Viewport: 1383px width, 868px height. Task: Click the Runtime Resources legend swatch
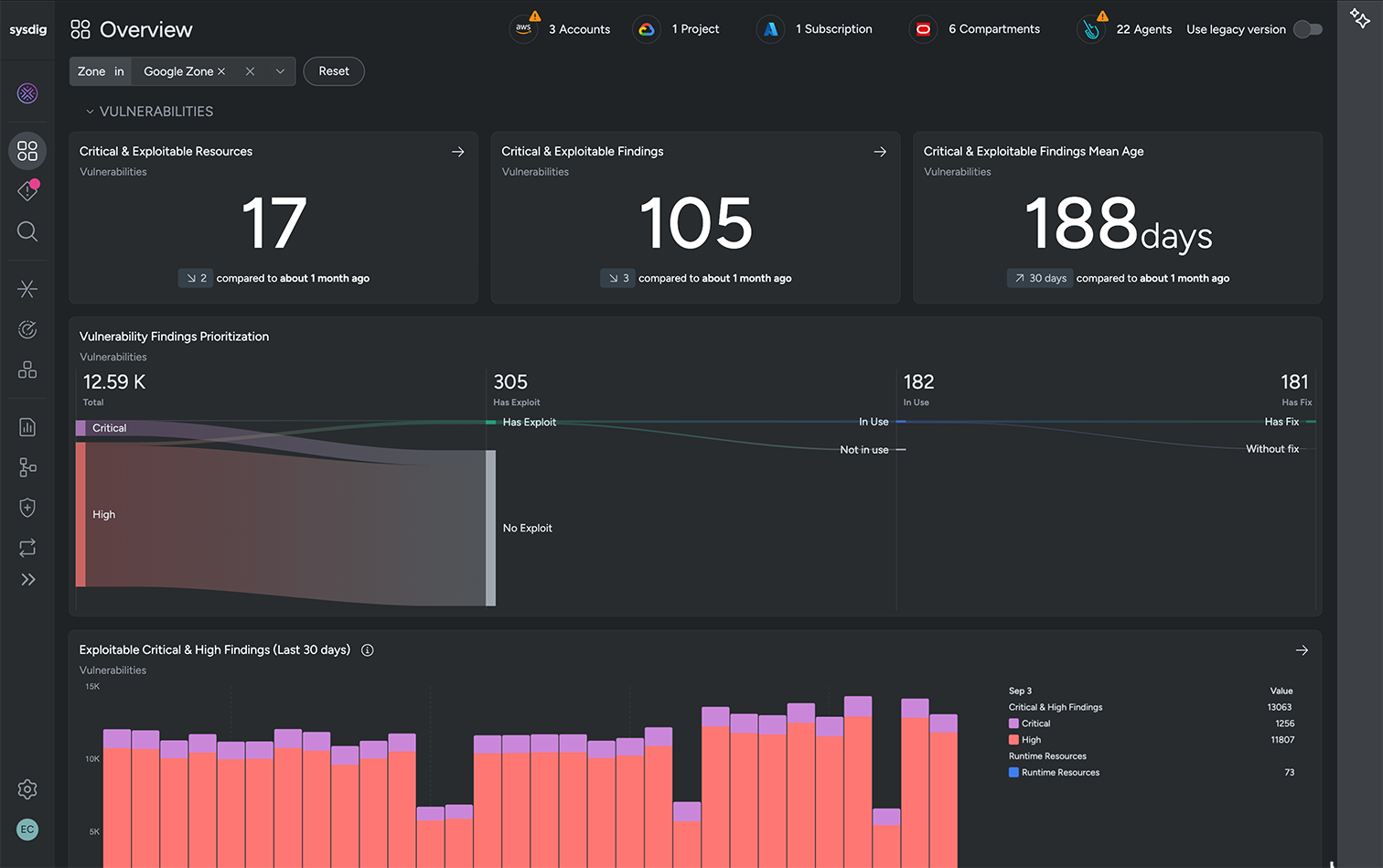coord(1013,773)
